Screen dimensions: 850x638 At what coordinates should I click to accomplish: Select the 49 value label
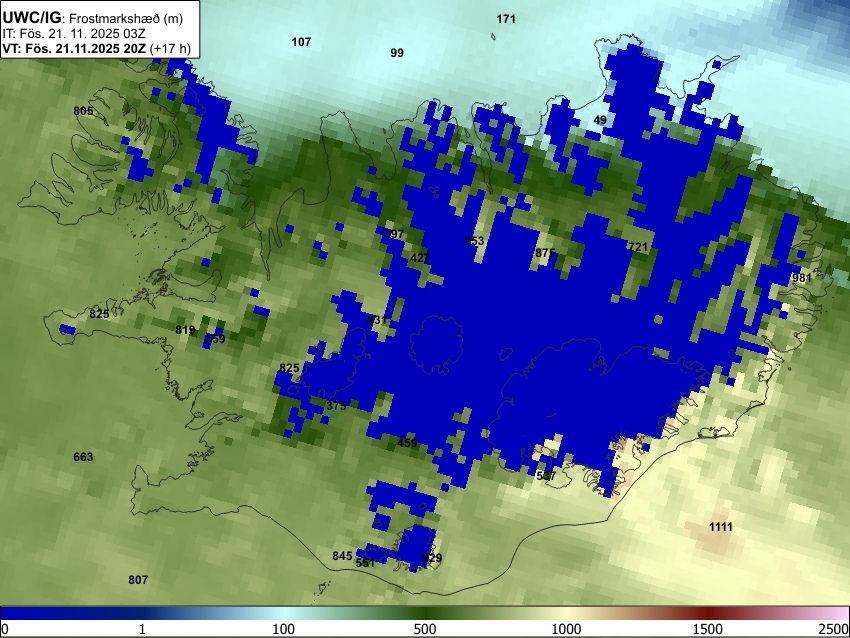(600, 120)
